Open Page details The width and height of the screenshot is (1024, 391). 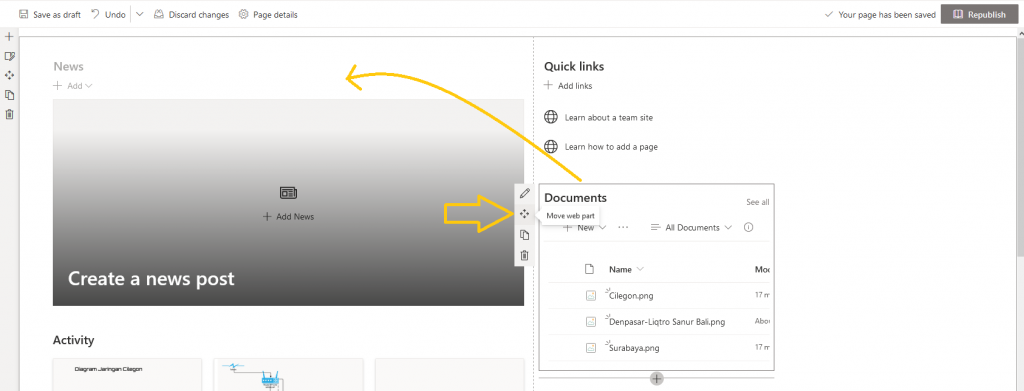(x=268, y=14)
